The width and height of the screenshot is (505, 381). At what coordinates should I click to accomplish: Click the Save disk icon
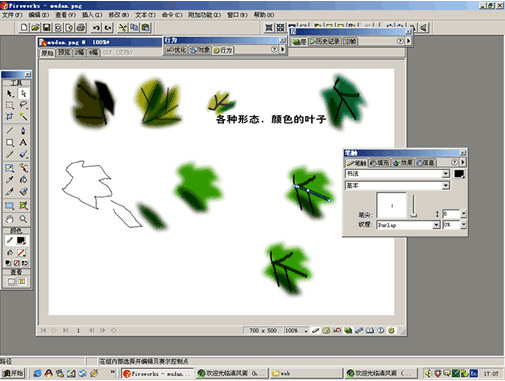pos(47,27)
